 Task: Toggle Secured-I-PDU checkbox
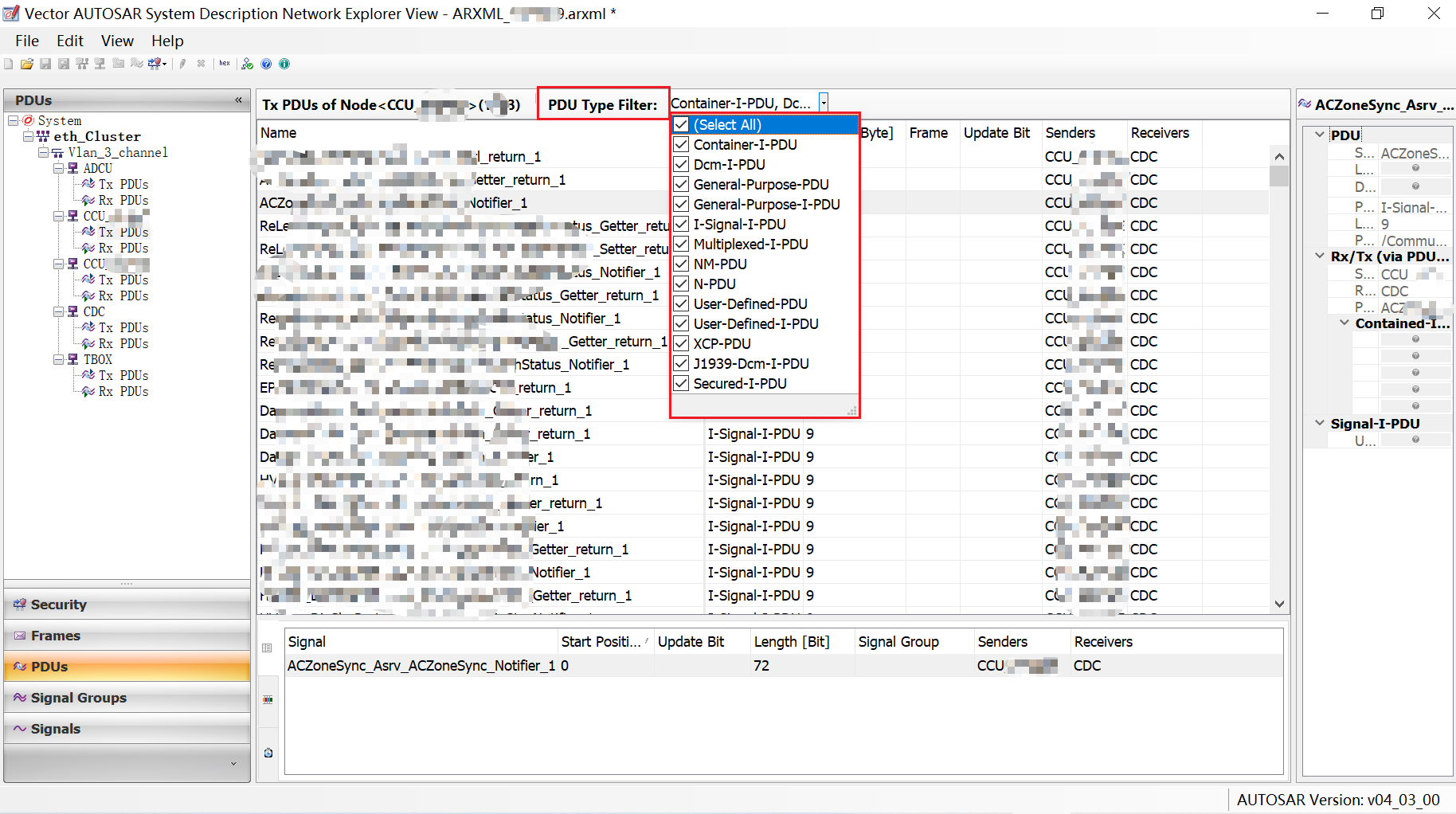coord(681,384)
